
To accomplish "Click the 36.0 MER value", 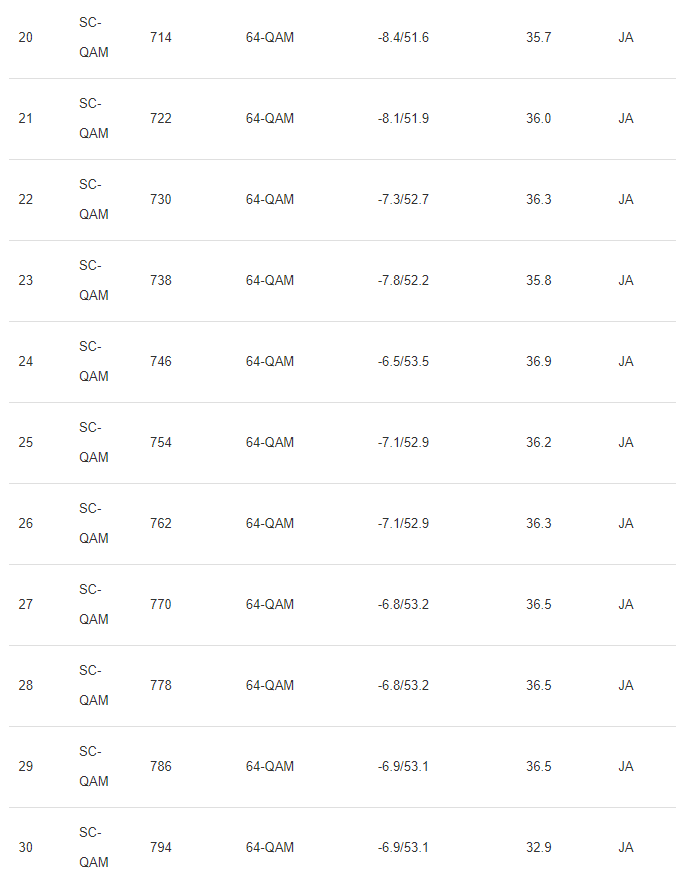I will (x=538, y=118).
